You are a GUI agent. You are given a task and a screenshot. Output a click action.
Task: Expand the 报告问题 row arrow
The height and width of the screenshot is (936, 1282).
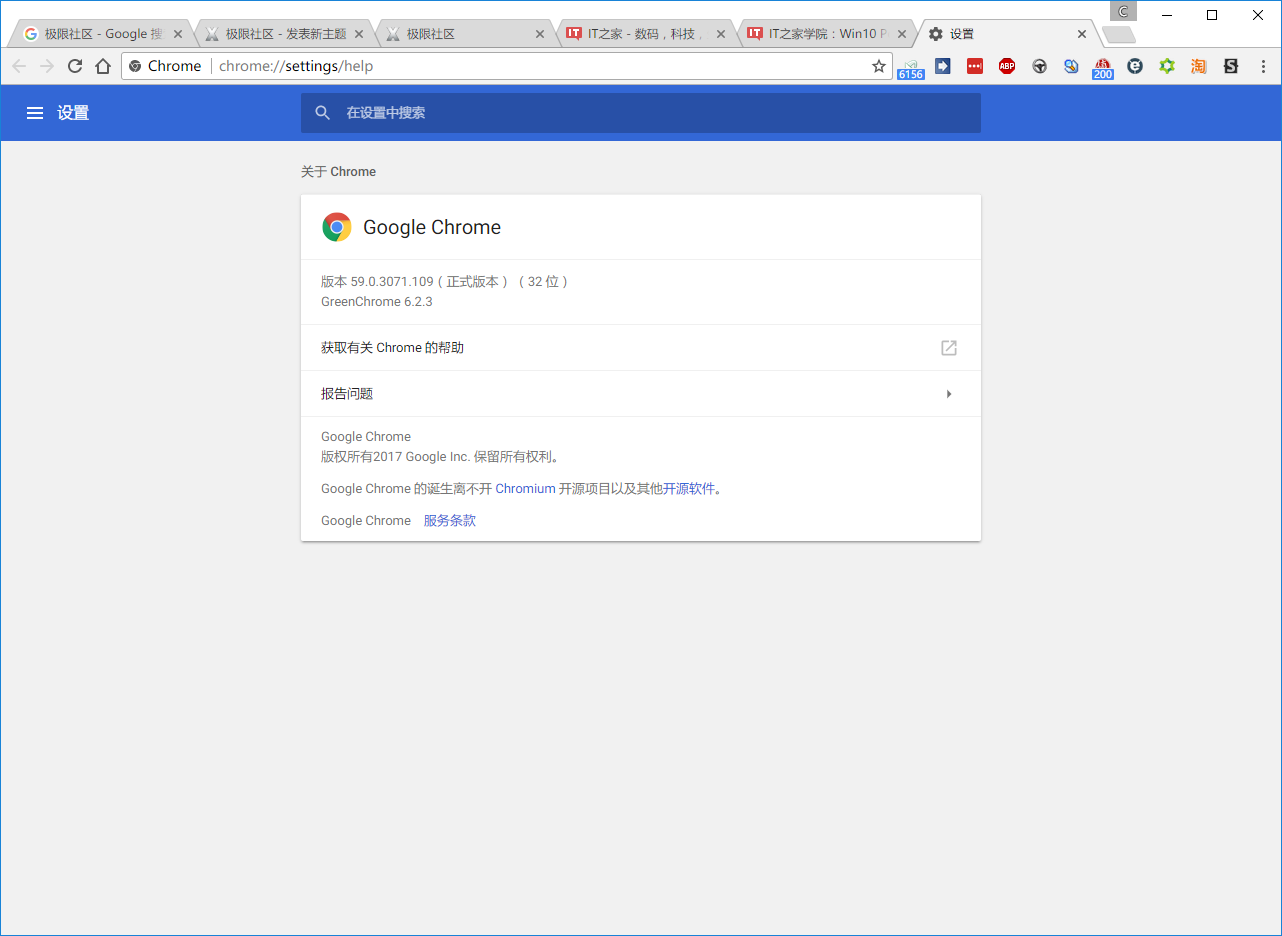click(x=949, y=394)
